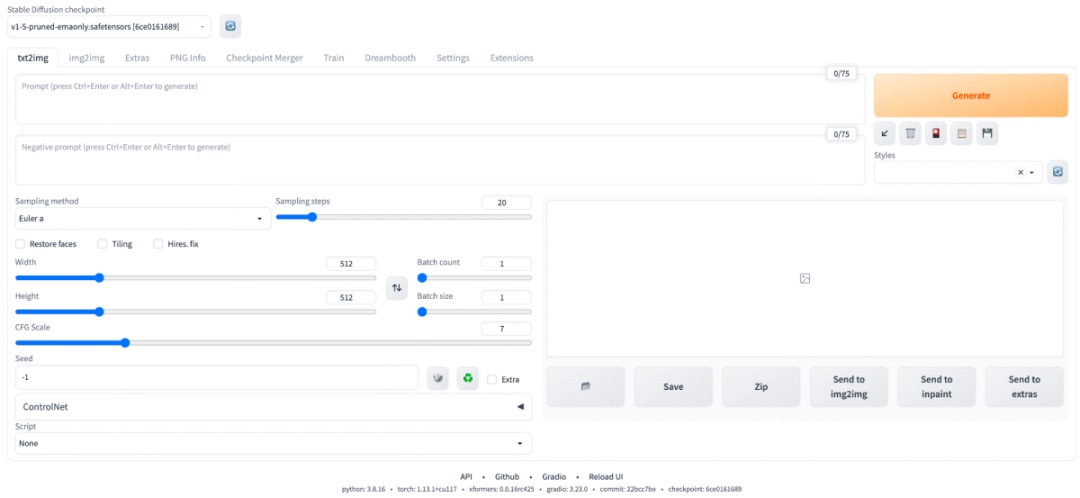Check the Extra seed options checkbox
This screenshot has width=1080, height=498.
coord(492,379)
